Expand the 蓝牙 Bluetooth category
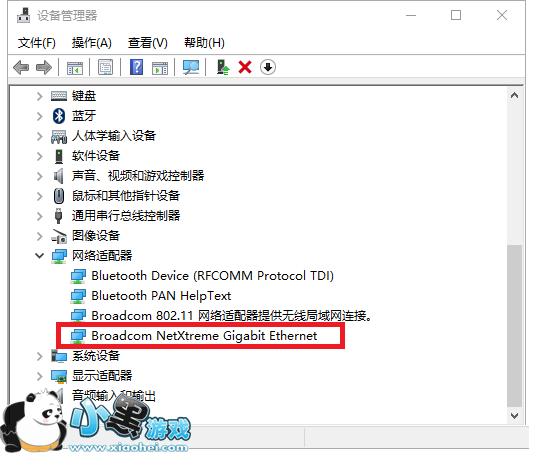 pyautogui.click(x=39, y=116)
